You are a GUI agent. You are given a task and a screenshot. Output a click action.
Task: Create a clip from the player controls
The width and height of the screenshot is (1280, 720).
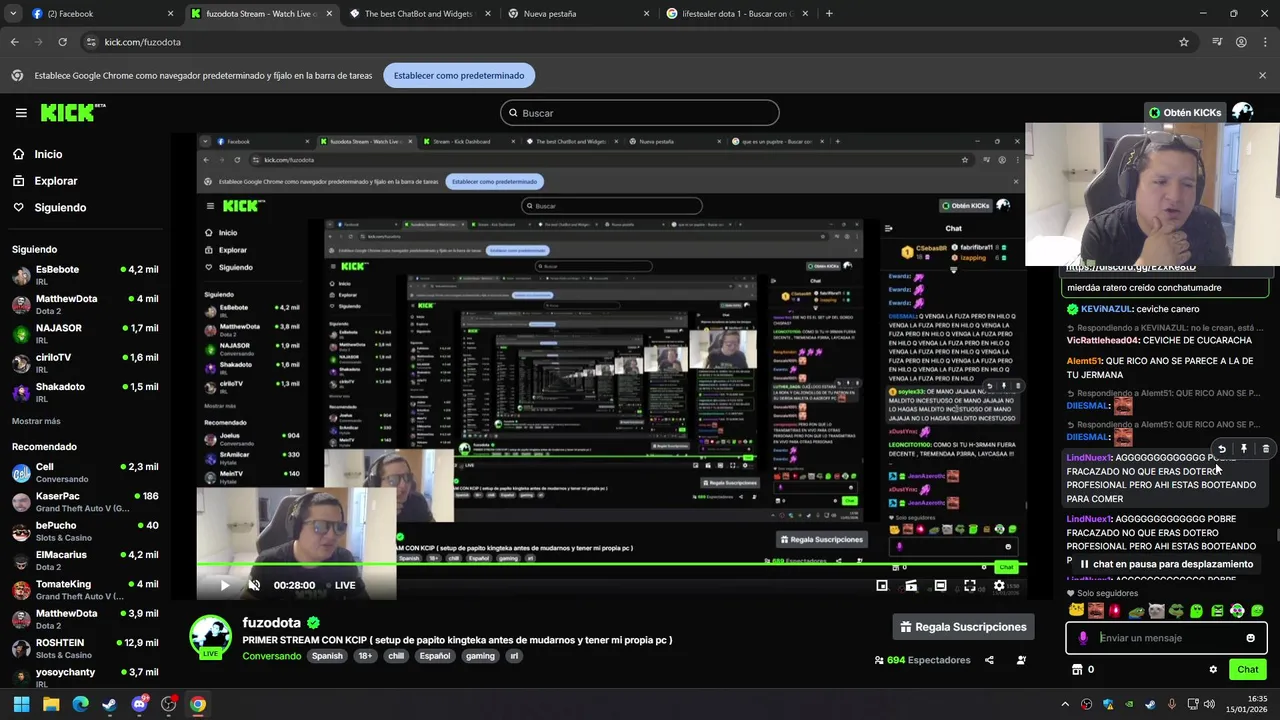click(x=911, y=585)
